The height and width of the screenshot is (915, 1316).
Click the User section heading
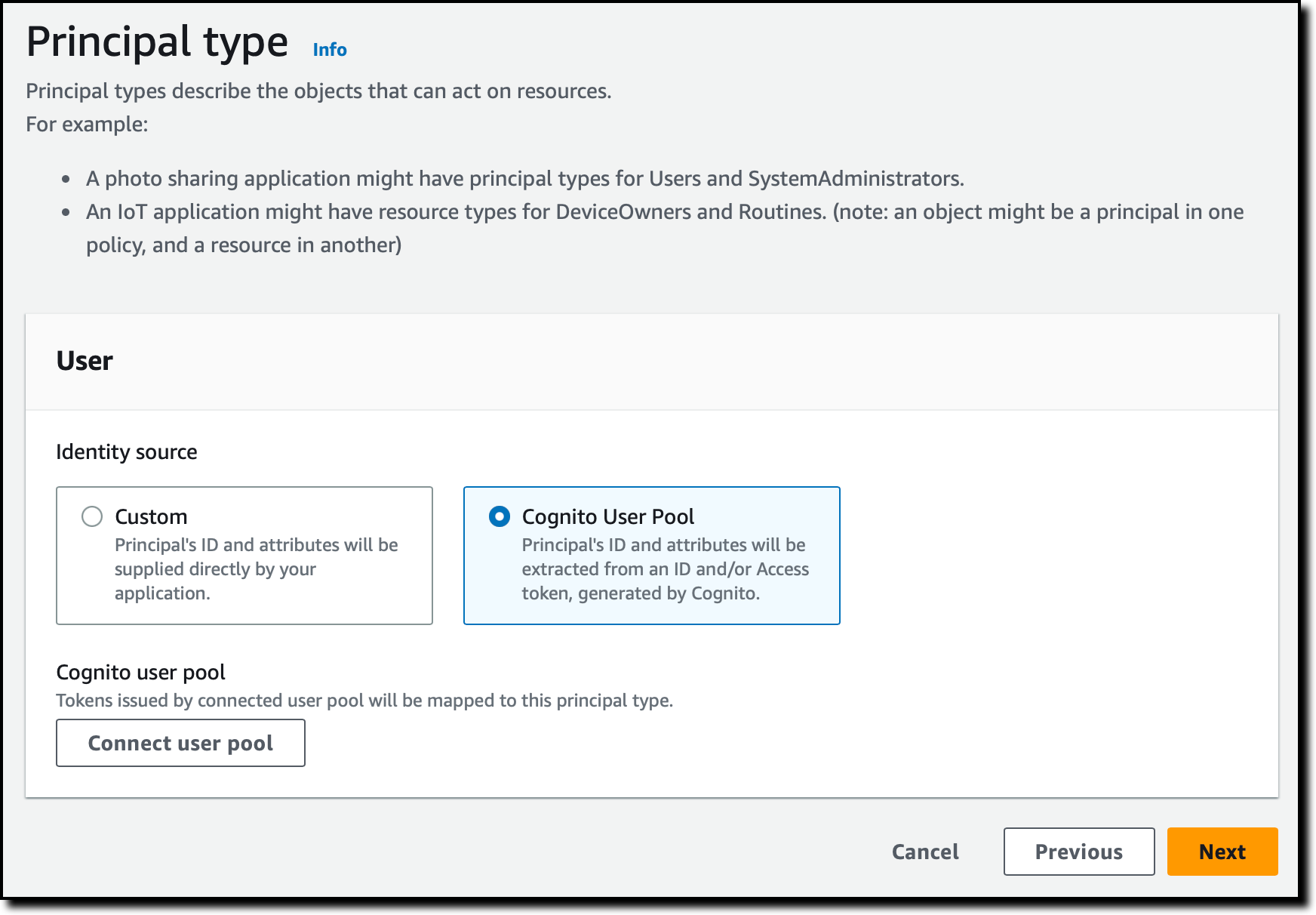(85, 361)
